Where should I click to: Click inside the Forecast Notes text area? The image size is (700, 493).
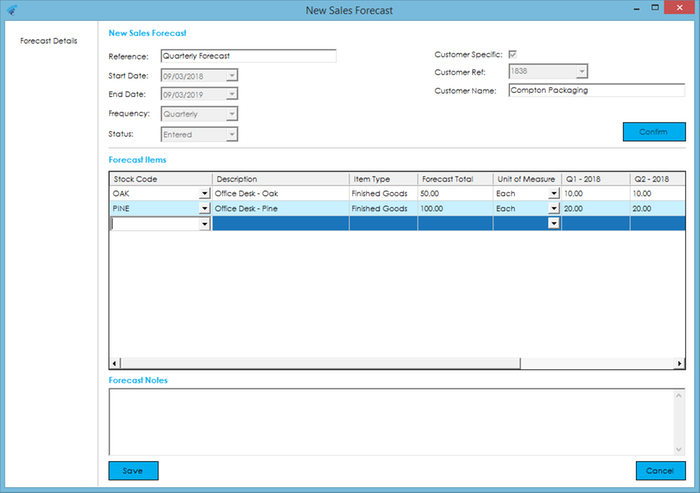pyautogui.click(x=391, y=422)
